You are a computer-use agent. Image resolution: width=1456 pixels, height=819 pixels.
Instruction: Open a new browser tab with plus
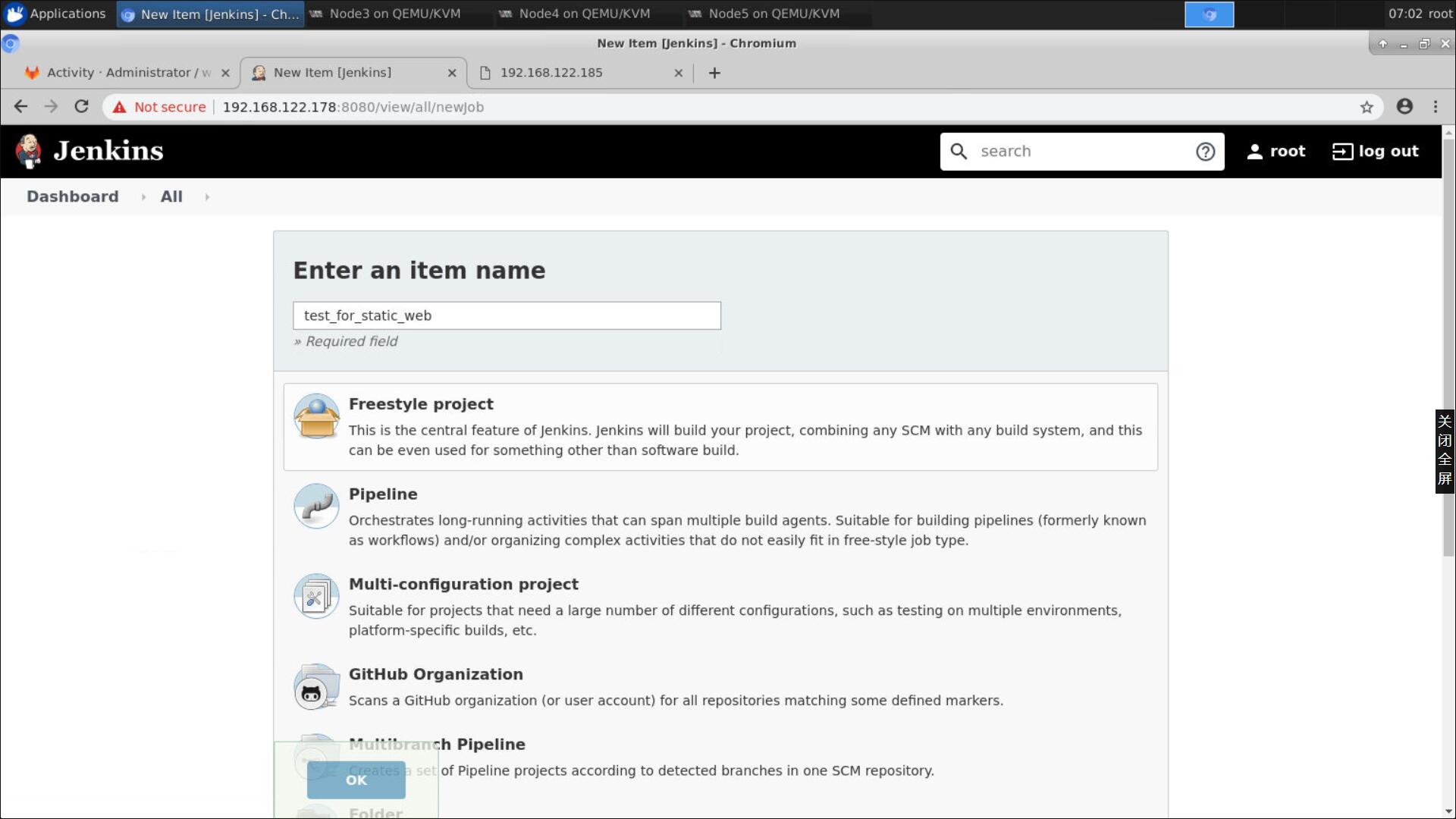(x=714, y=73)
